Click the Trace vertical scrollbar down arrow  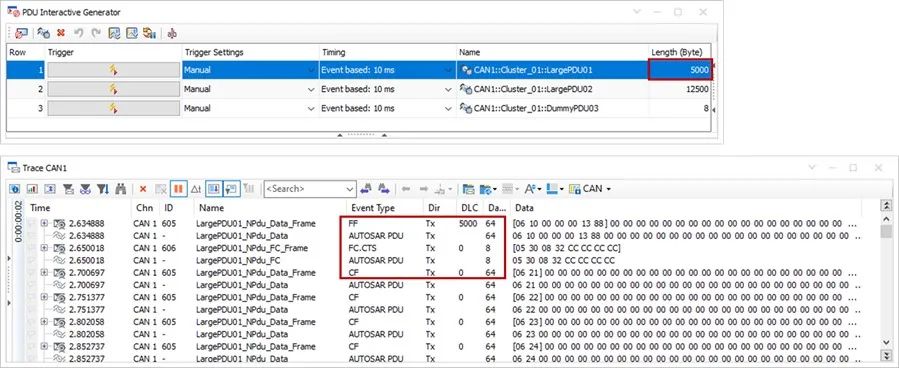[x=887, y=343]
